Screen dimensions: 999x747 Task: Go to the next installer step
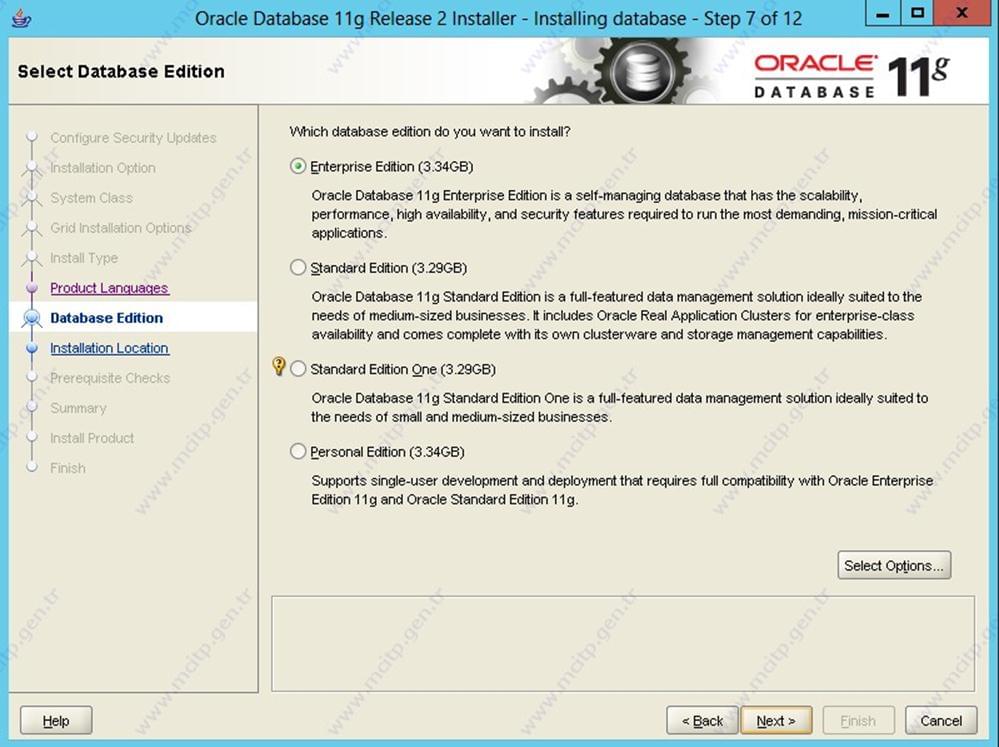pos(776,721)
